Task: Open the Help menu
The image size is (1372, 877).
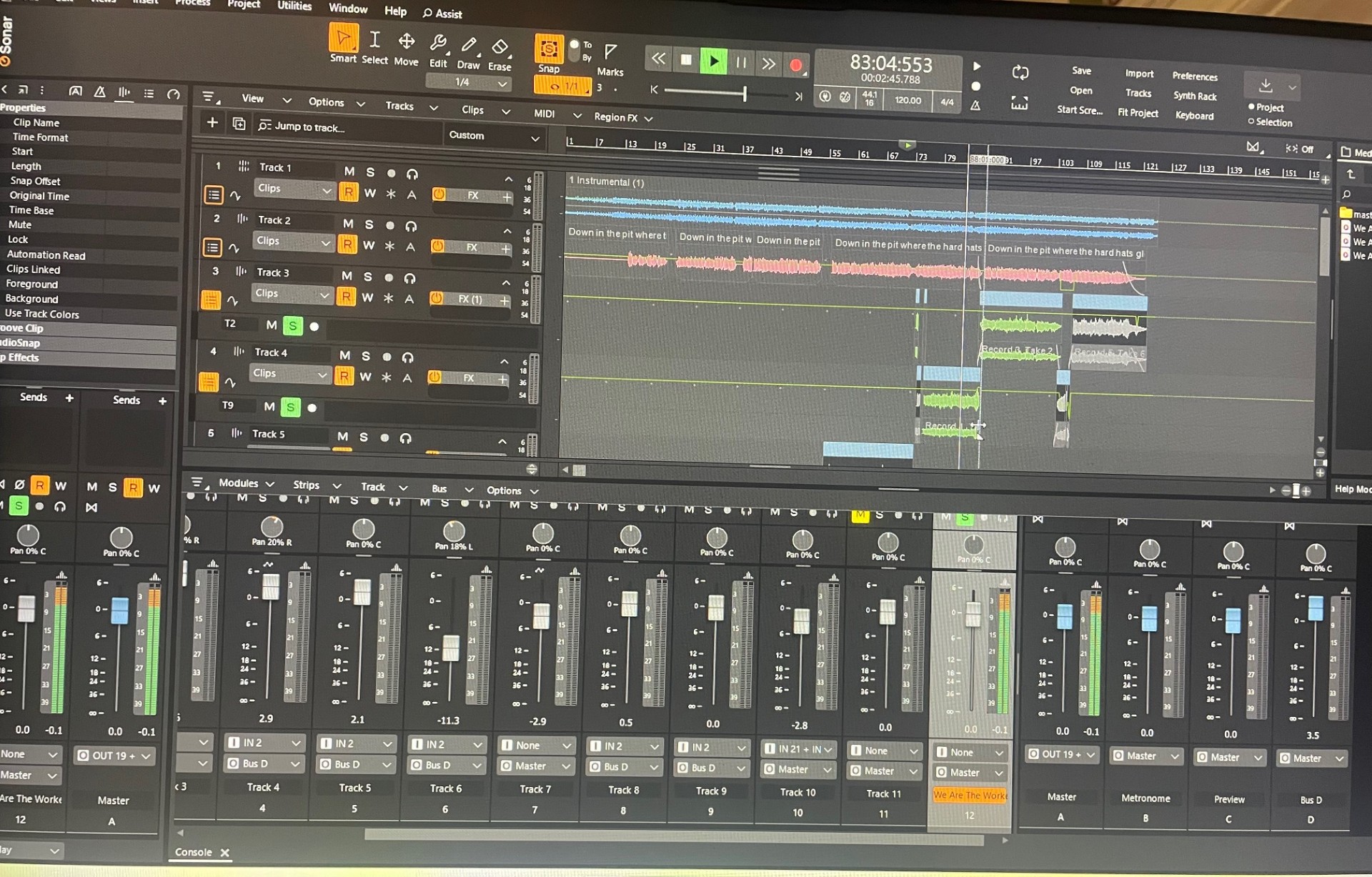Action: click(395, 11)
